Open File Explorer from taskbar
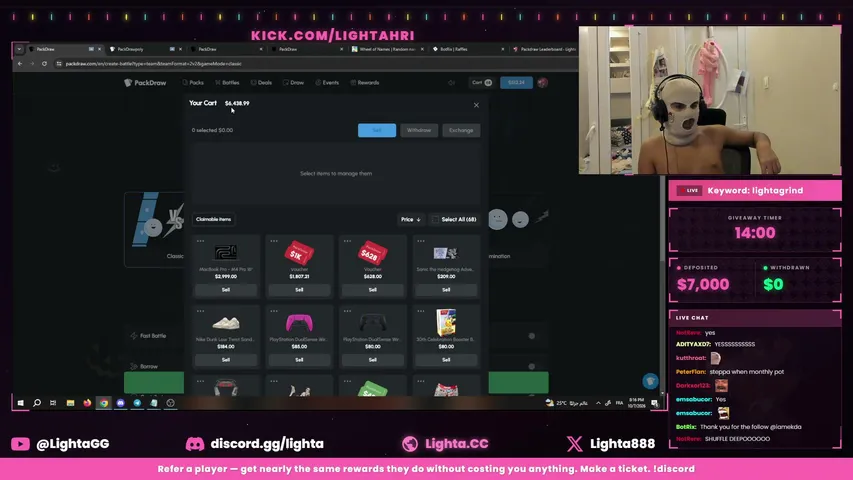This screenshot has width=853, height=480. [x=70, y=403]
